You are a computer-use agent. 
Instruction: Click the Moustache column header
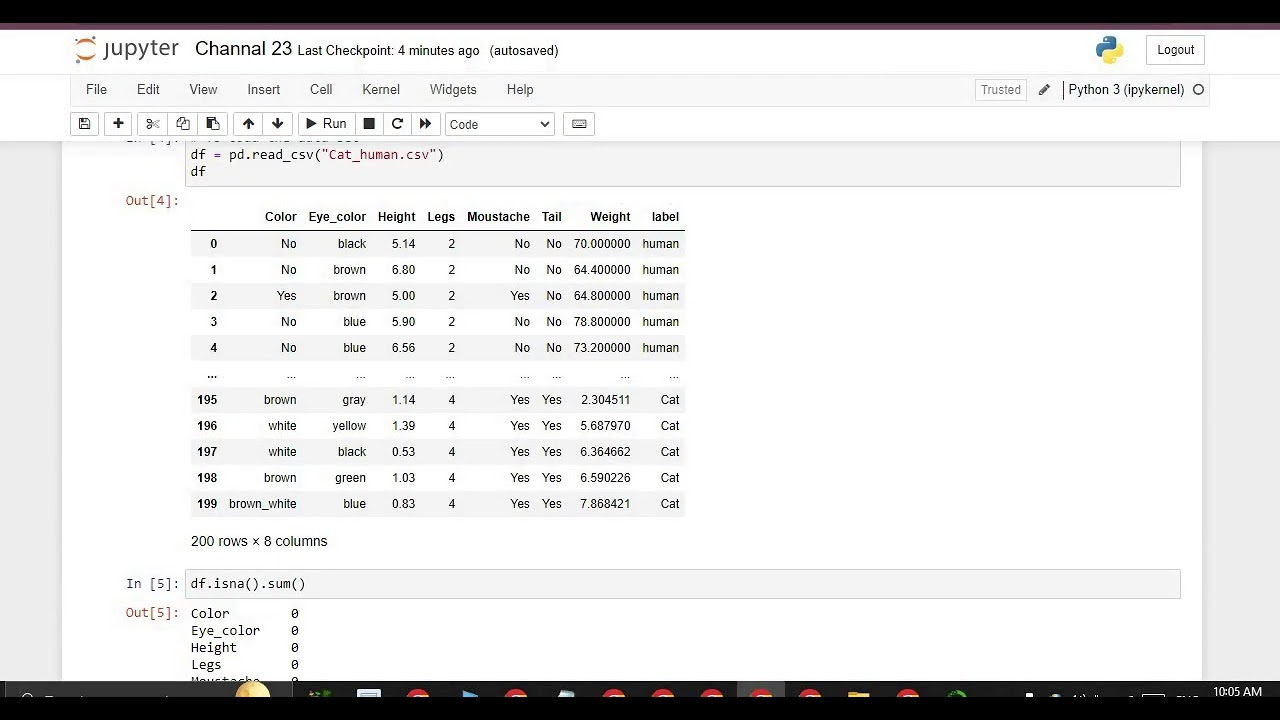pyautogui.click(x=498, y=217)
